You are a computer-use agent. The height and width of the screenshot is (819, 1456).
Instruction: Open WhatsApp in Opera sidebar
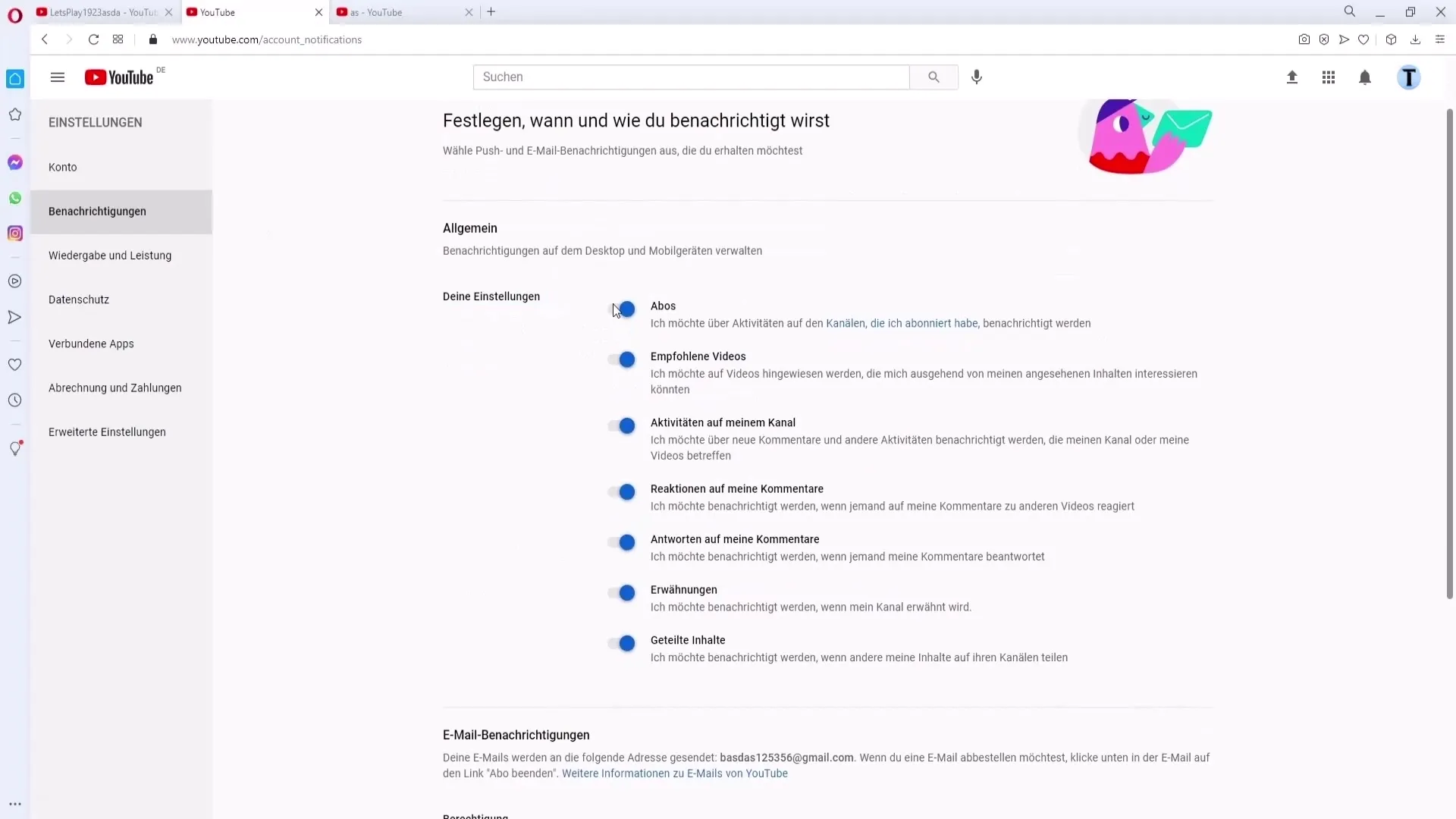tap(15, 198)
